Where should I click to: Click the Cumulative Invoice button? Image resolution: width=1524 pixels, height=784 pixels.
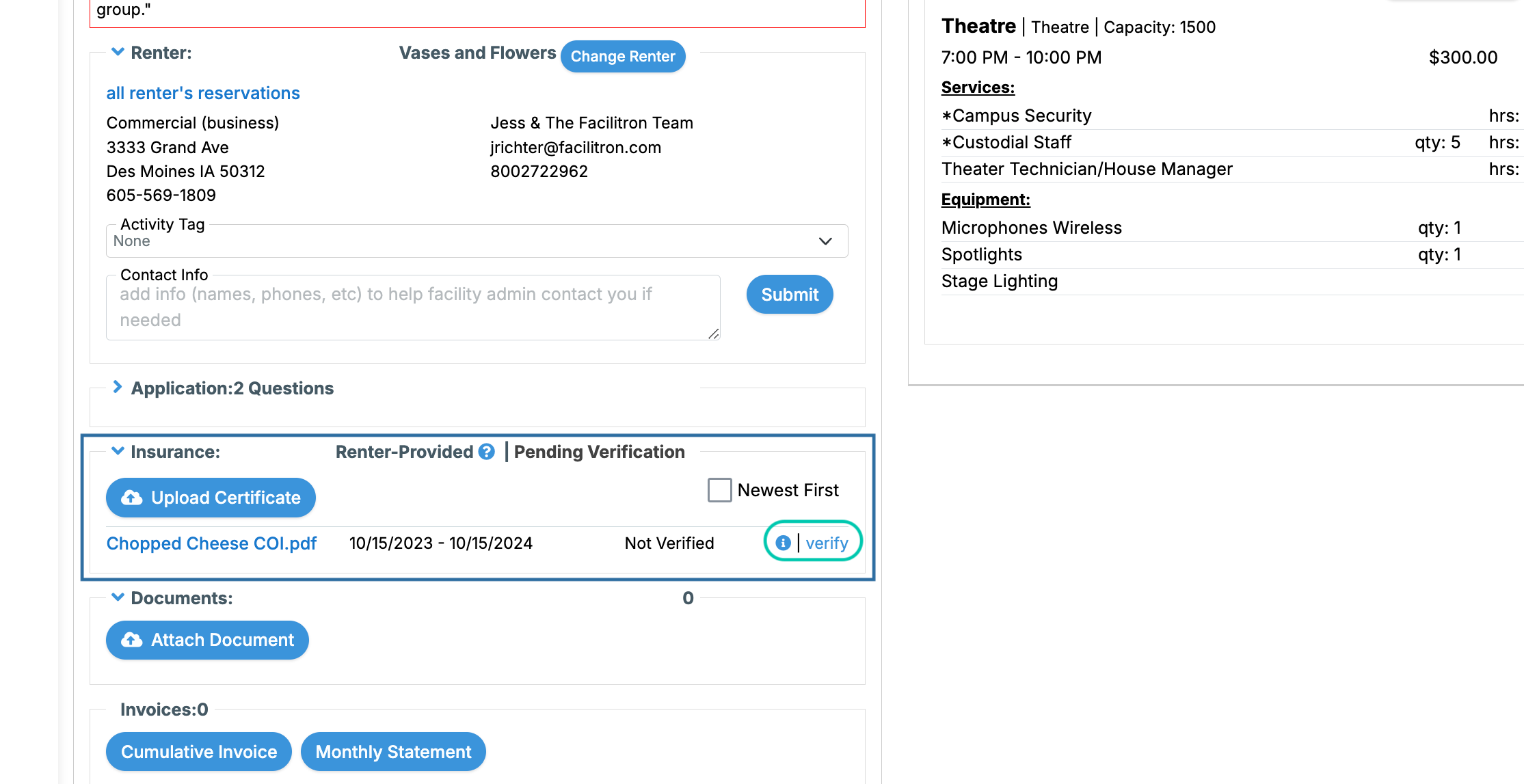click(199, 752)
